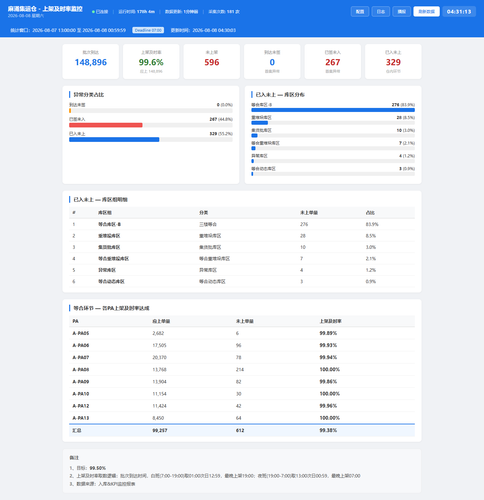The image size is (484, 500).
Task: Click the orange 到达未签 bar marker
Action: 70,111
